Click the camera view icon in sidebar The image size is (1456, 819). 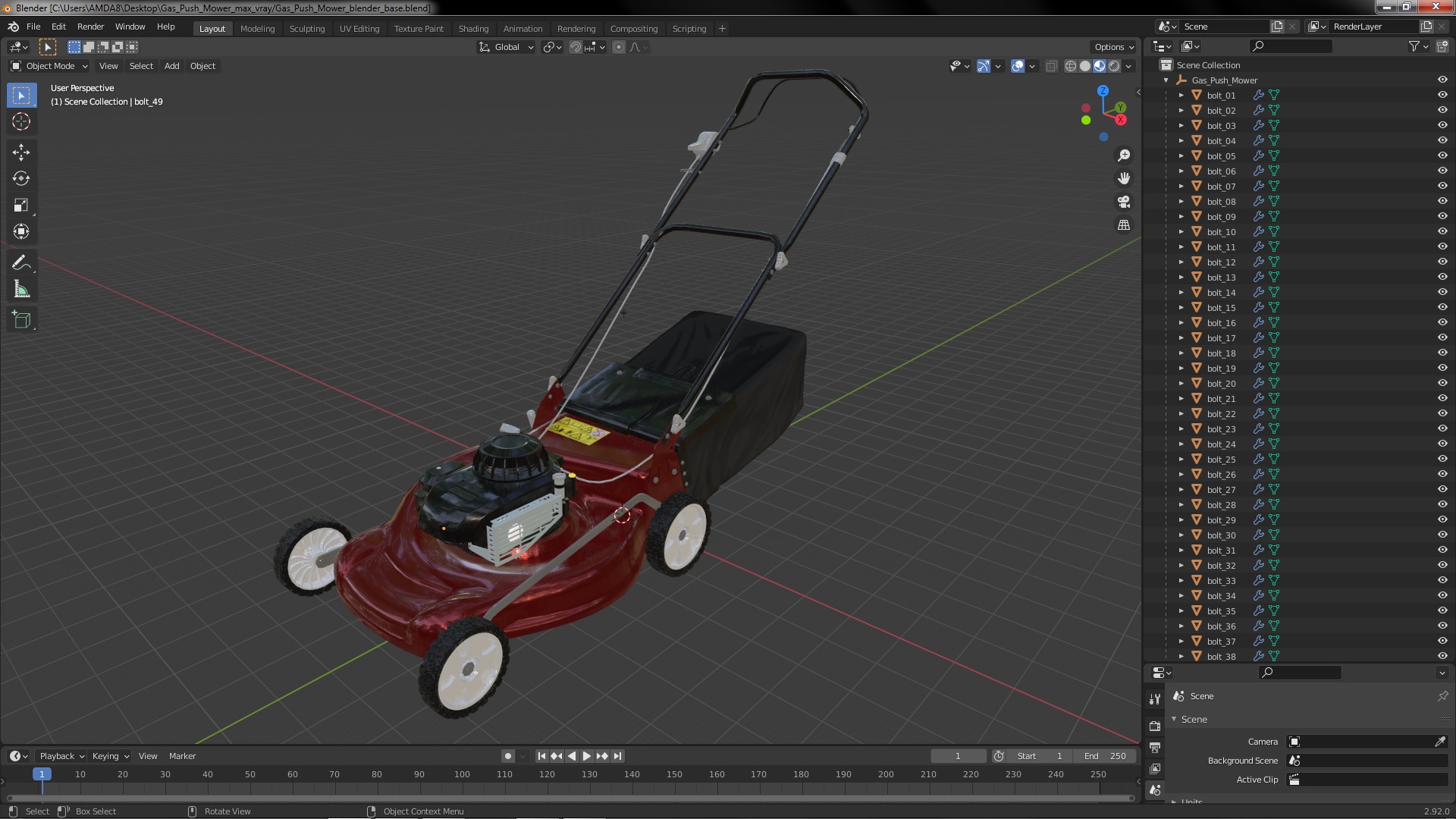click(x=1123, y=201)
